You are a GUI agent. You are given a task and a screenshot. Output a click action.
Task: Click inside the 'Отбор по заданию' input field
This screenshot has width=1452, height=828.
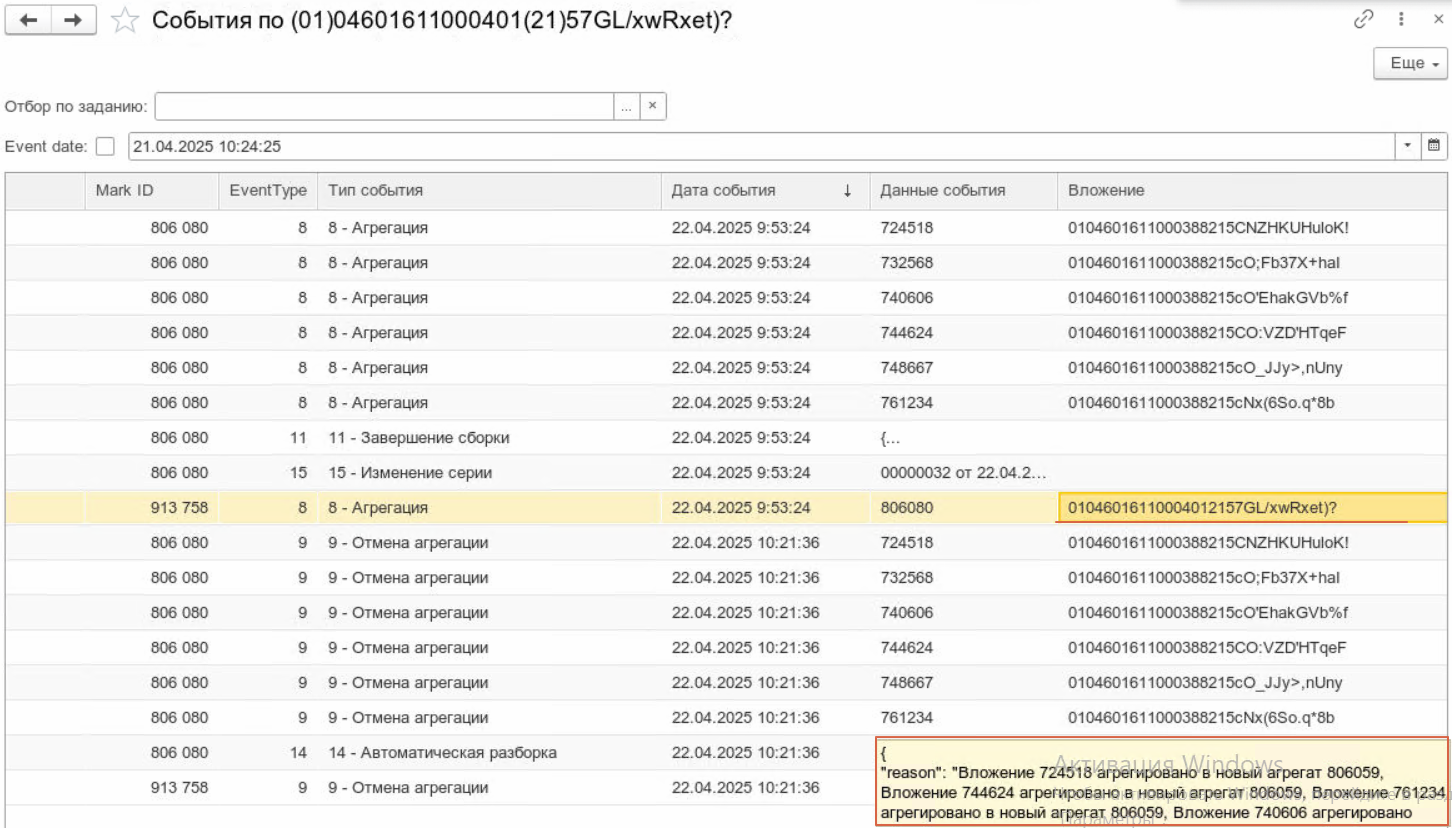384,106
